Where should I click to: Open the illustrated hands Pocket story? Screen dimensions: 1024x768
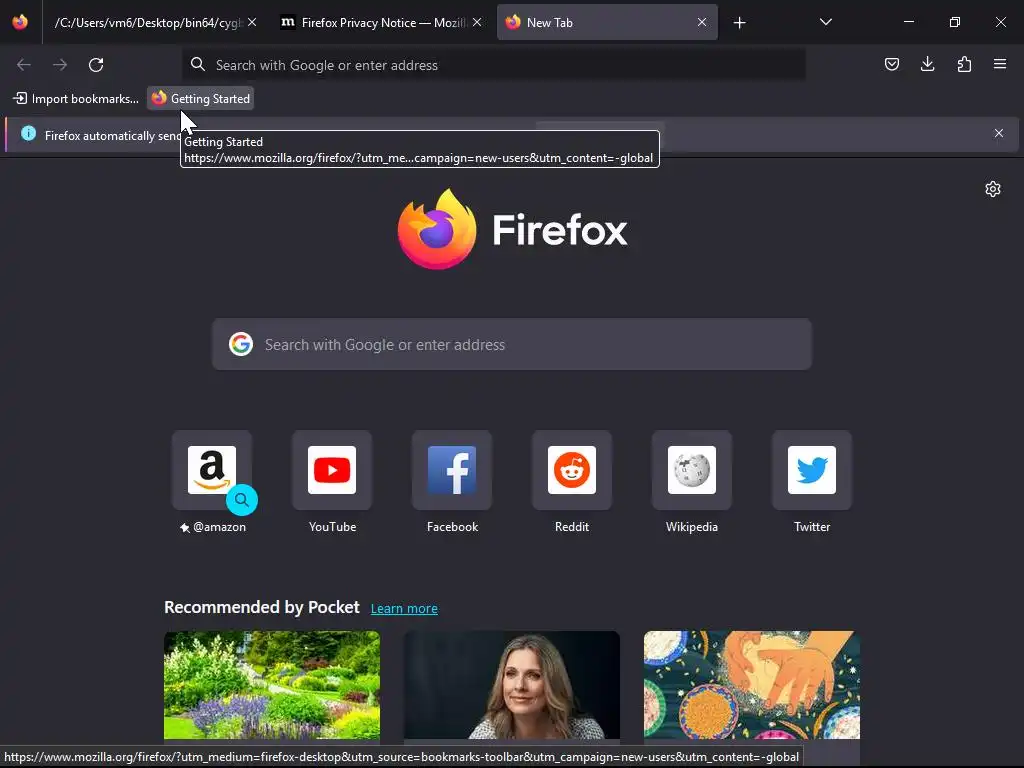[752, 685]
